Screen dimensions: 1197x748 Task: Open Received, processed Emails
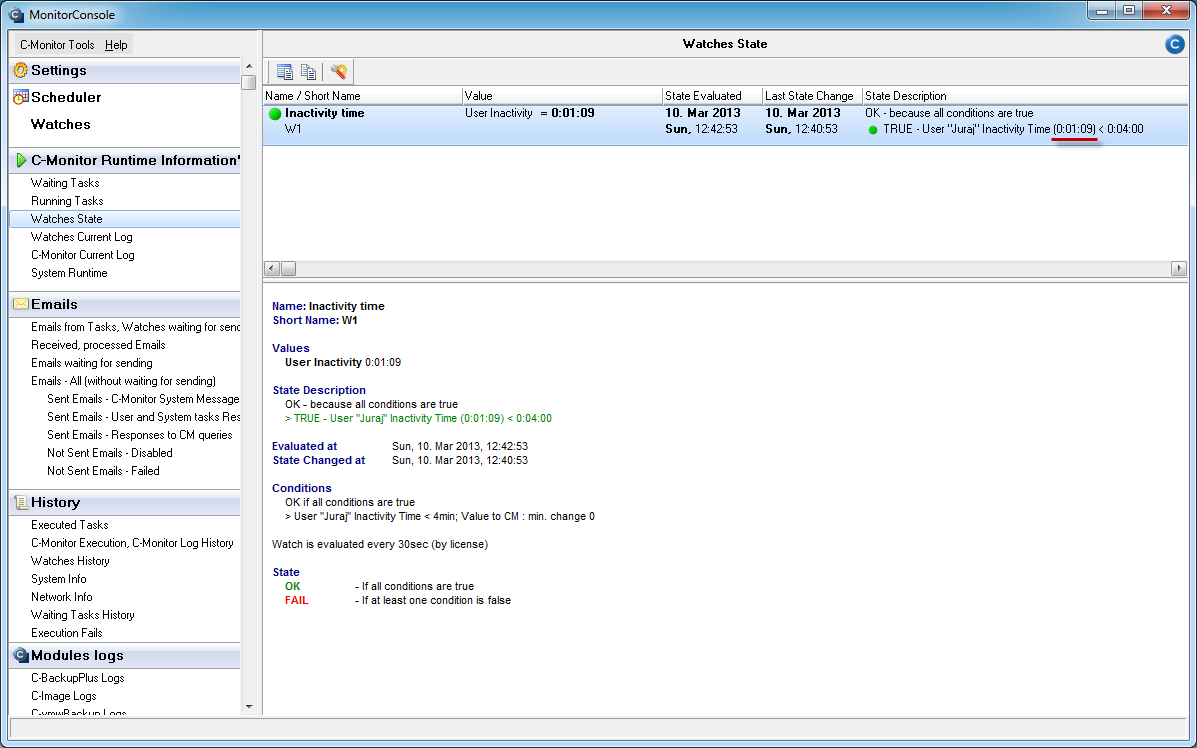tap(98, 345)
